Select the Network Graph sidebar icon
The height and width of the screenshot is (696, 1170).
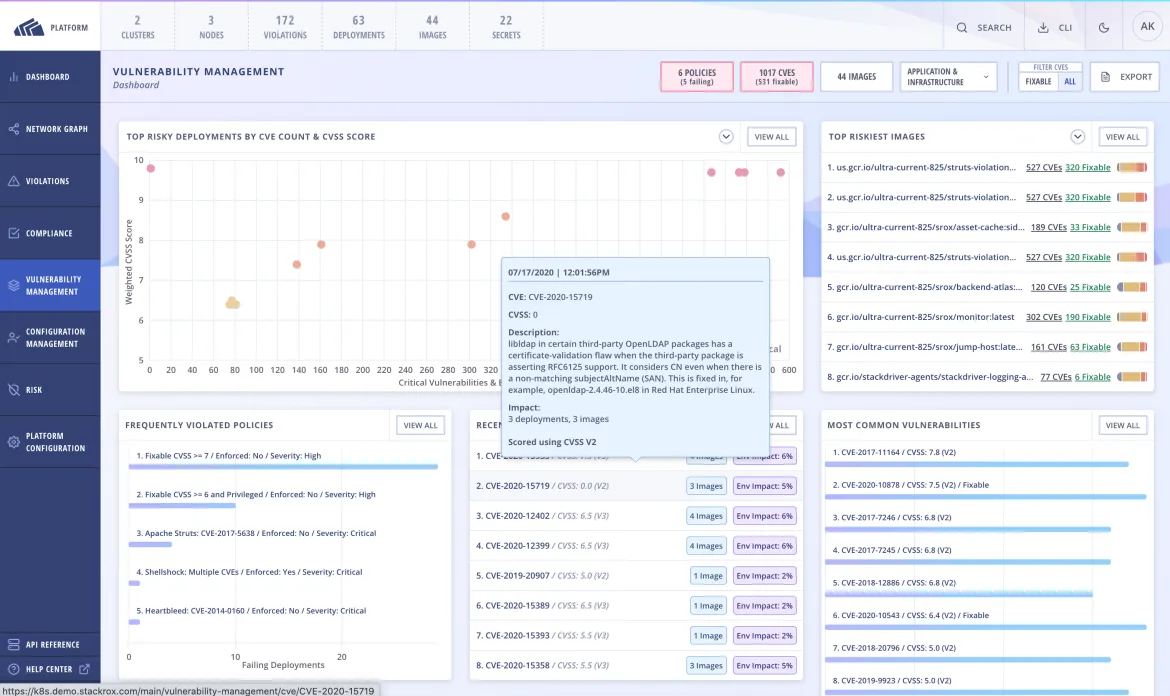(14, 128)
